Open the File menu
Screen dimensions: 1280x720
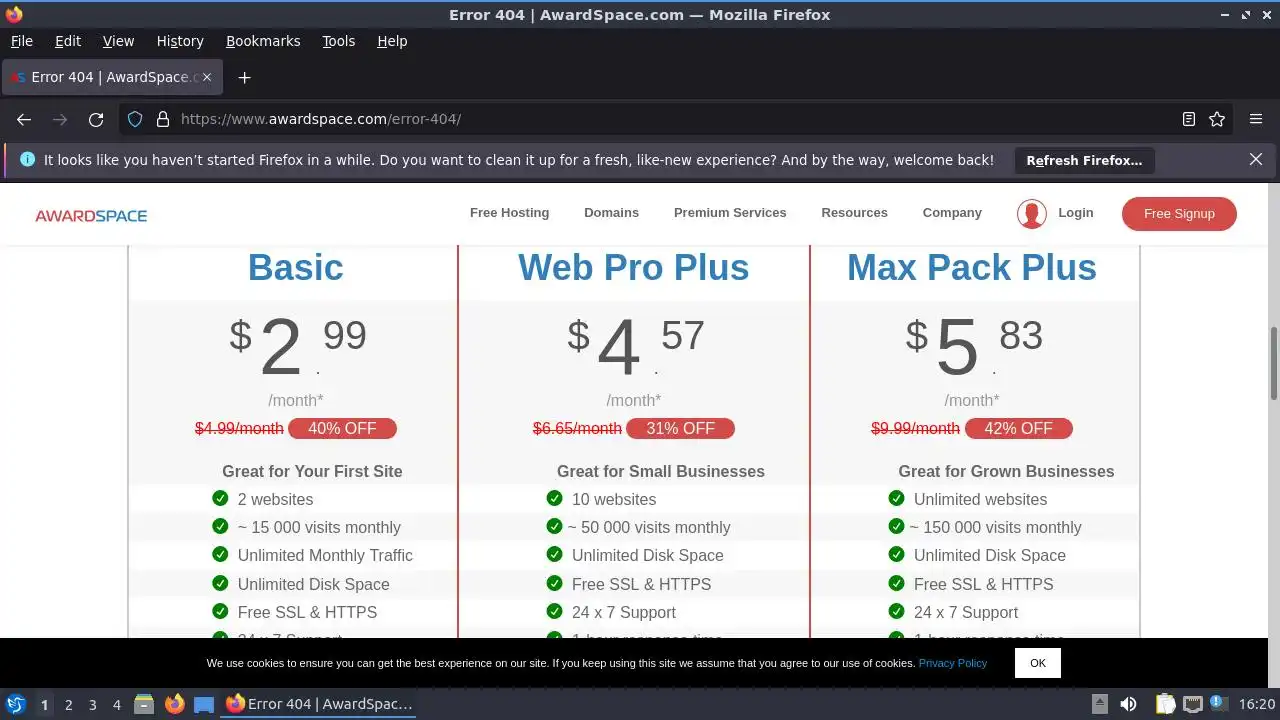coord(21,41)
